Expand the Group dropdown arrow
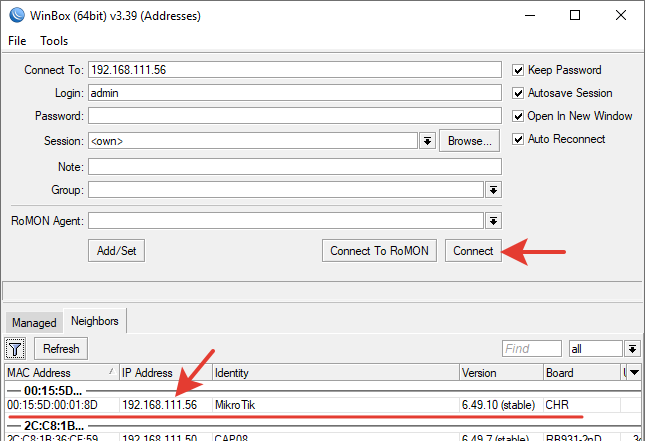The image size is (645, 441). point(493,190)
